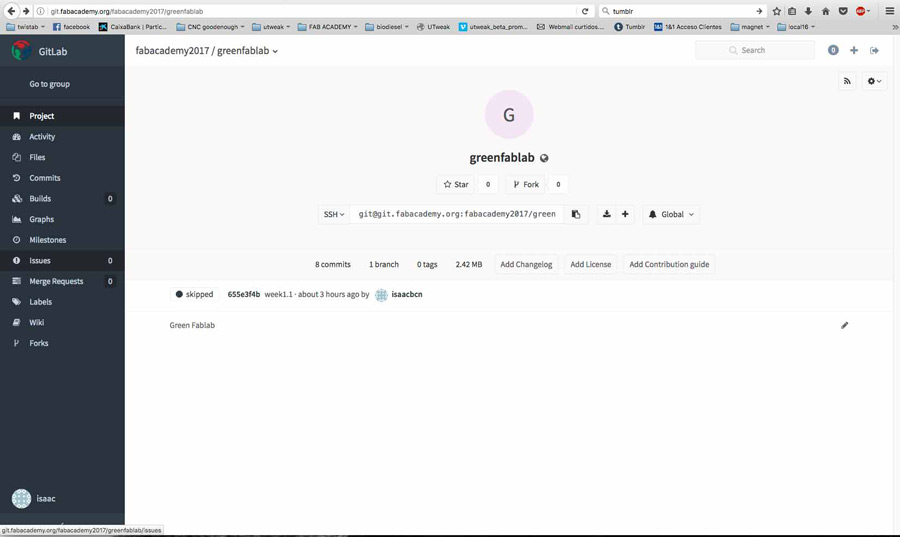Click the Add License button
The image size is (900, 537).
tap(590, 264)
